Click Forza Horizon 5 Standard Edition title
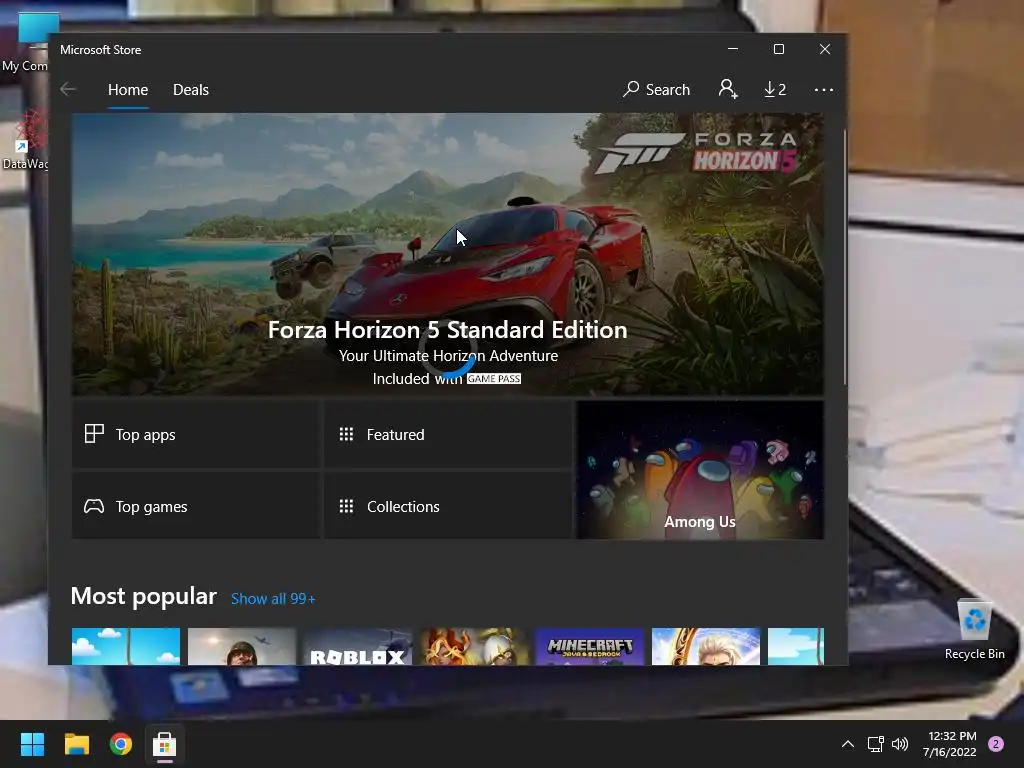 pos(447,330)
